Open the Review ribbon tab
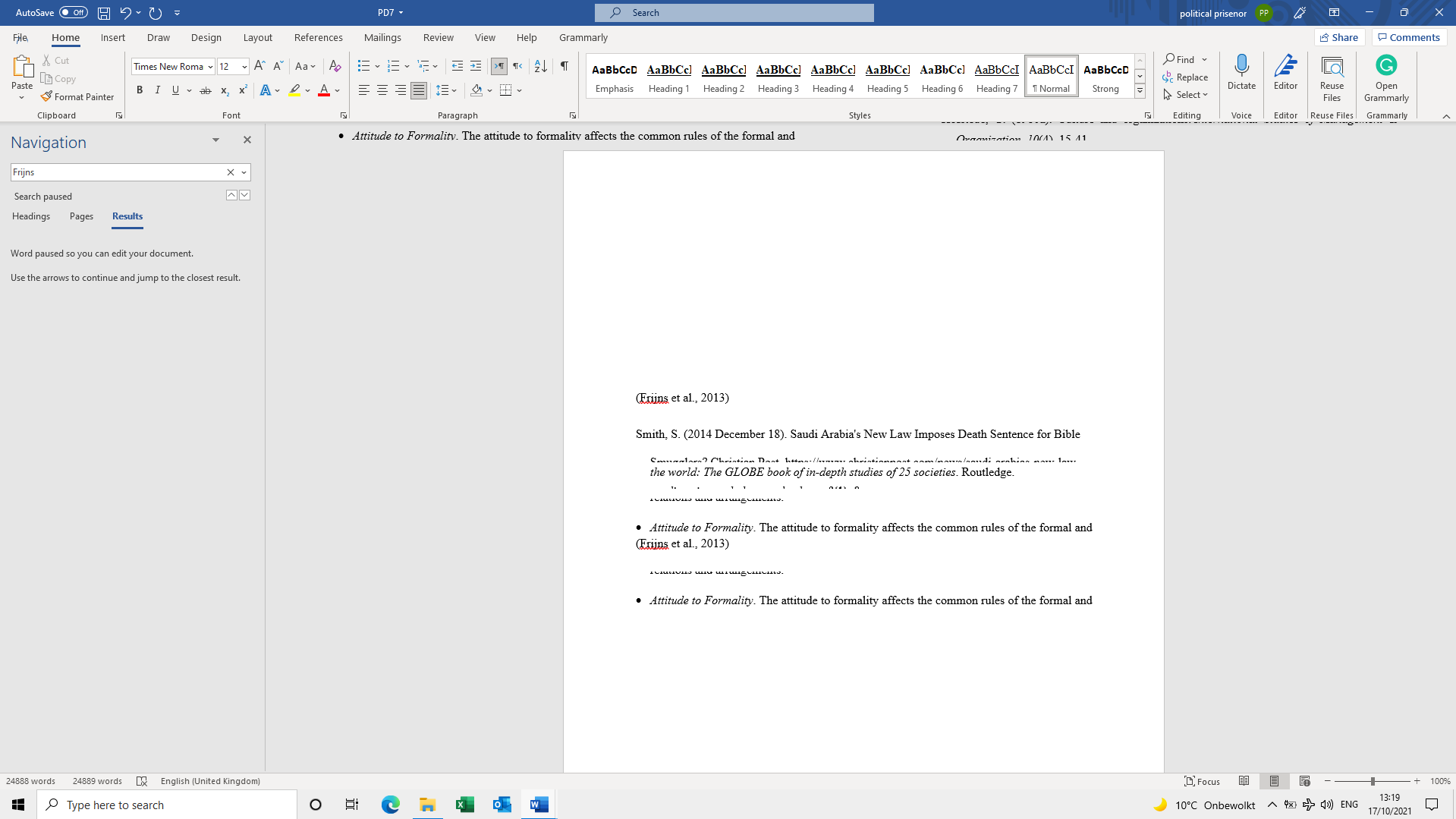Viewport: 1456px width, 819px height. coord(438,37)
